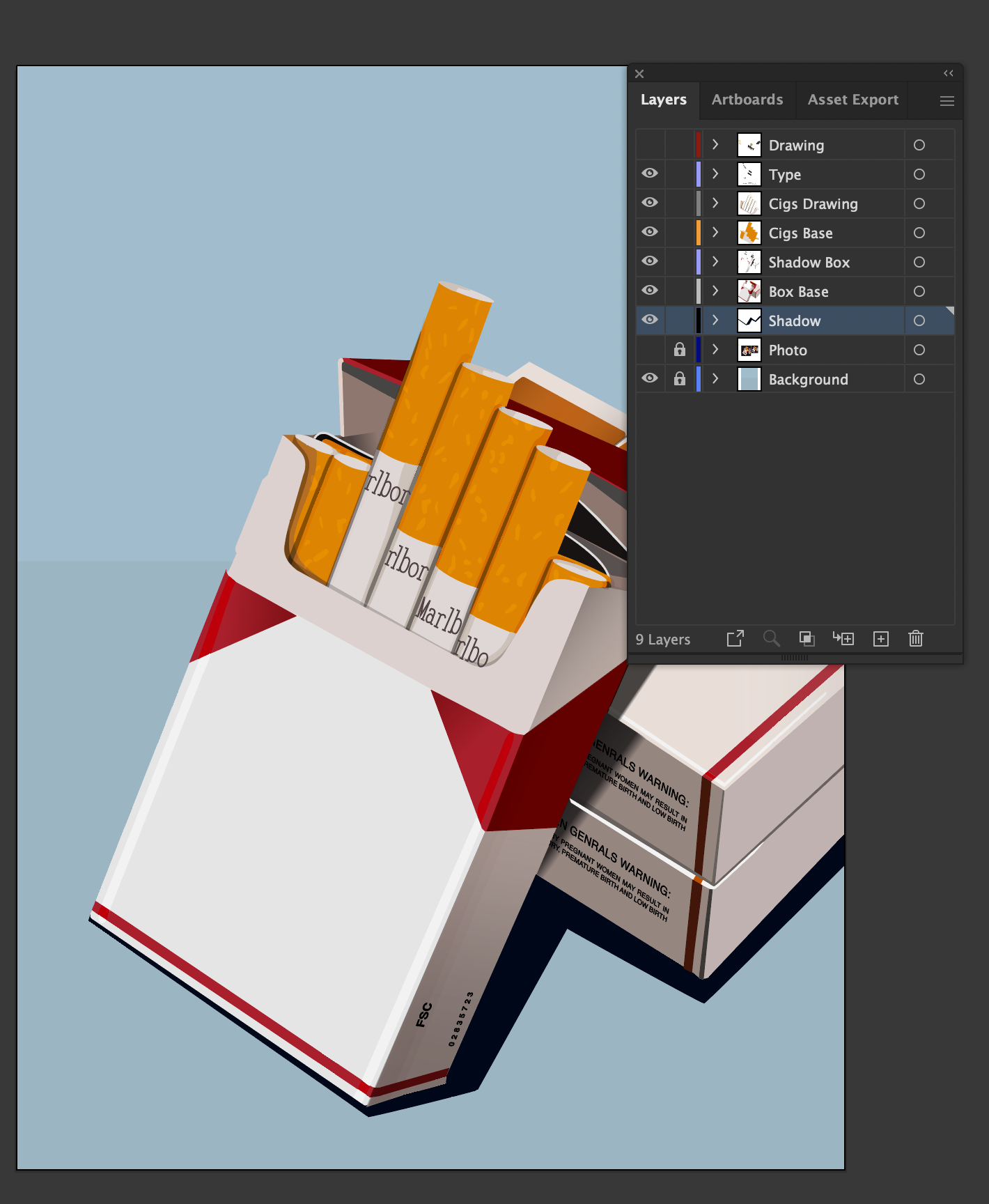Click the Cigs Drawing layer thumbnail
This screenshot has height=1204, width=989.
coord(749,203)
